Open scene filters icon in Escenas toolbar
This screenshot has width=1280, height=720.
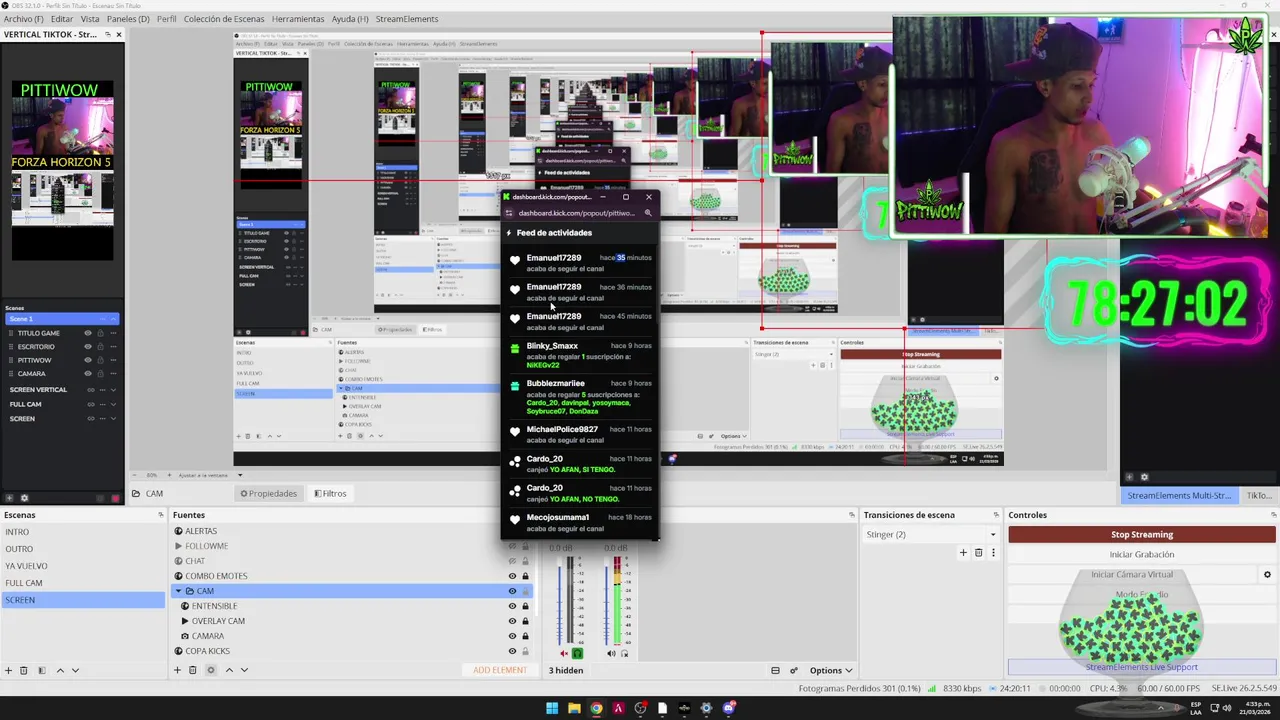[41, 670]
